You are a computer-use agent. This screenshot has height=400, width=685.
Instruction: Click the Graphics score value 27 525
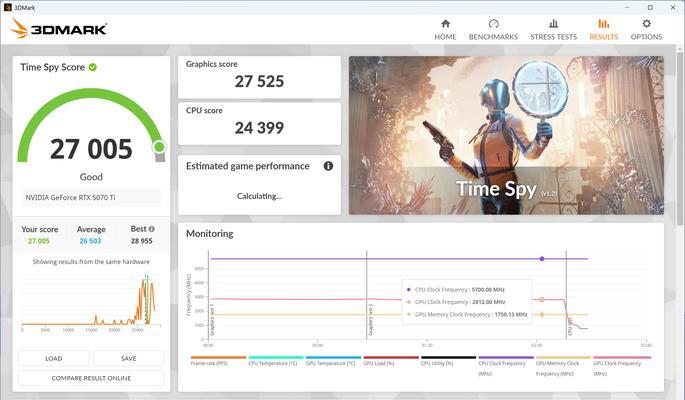[259, 82]
